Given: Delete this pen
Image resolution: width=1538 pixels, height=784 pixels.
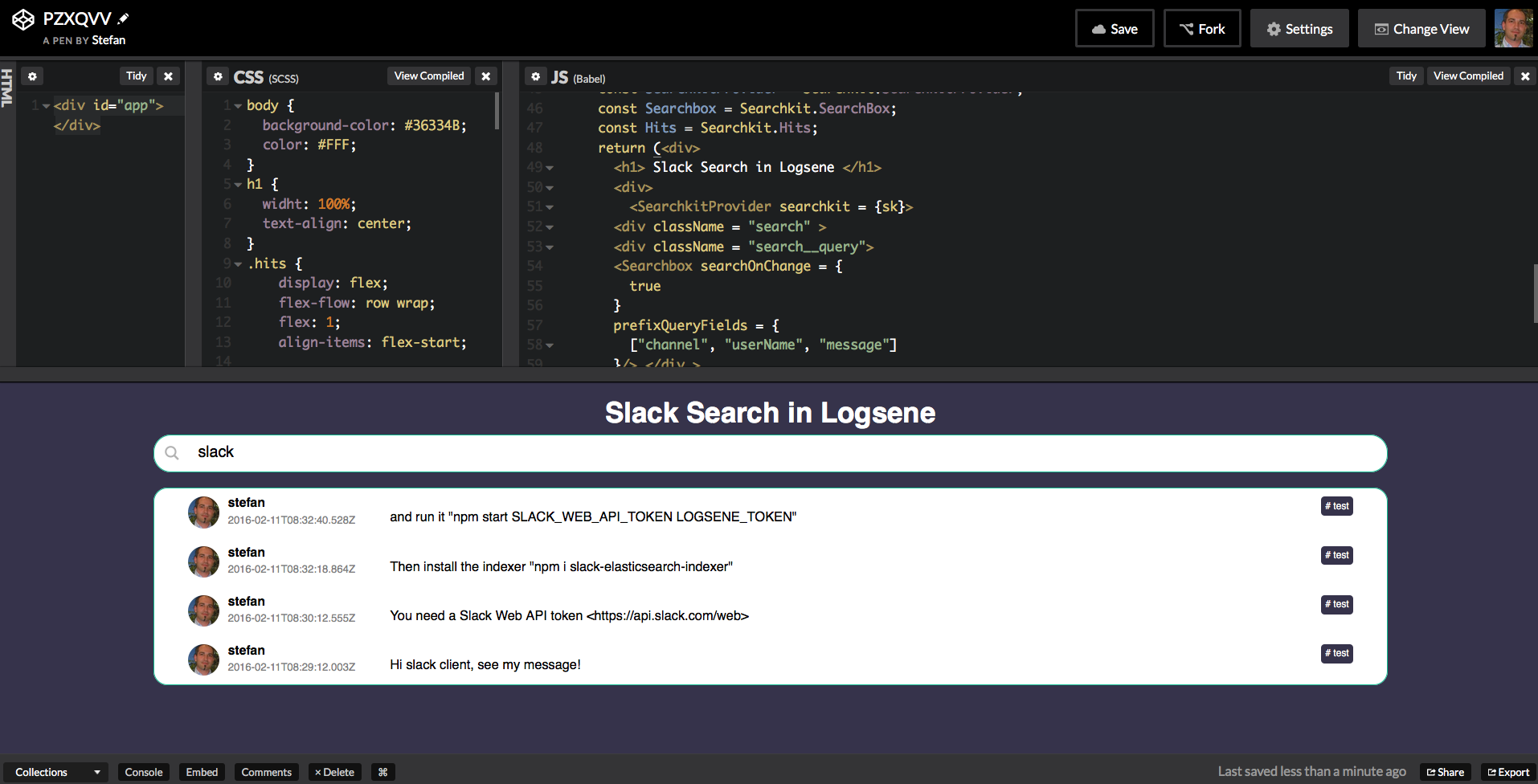Looking at the screenshot, I should pos(334,772).
